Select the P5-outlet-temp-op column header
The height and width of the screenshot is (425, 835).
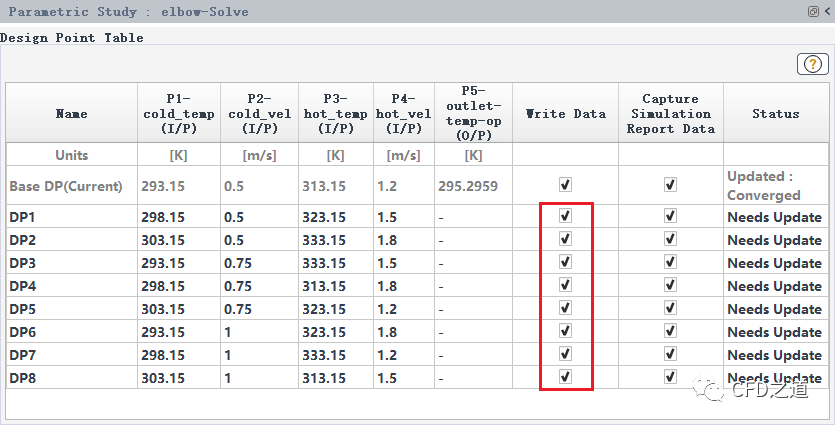tap(473, 114)
